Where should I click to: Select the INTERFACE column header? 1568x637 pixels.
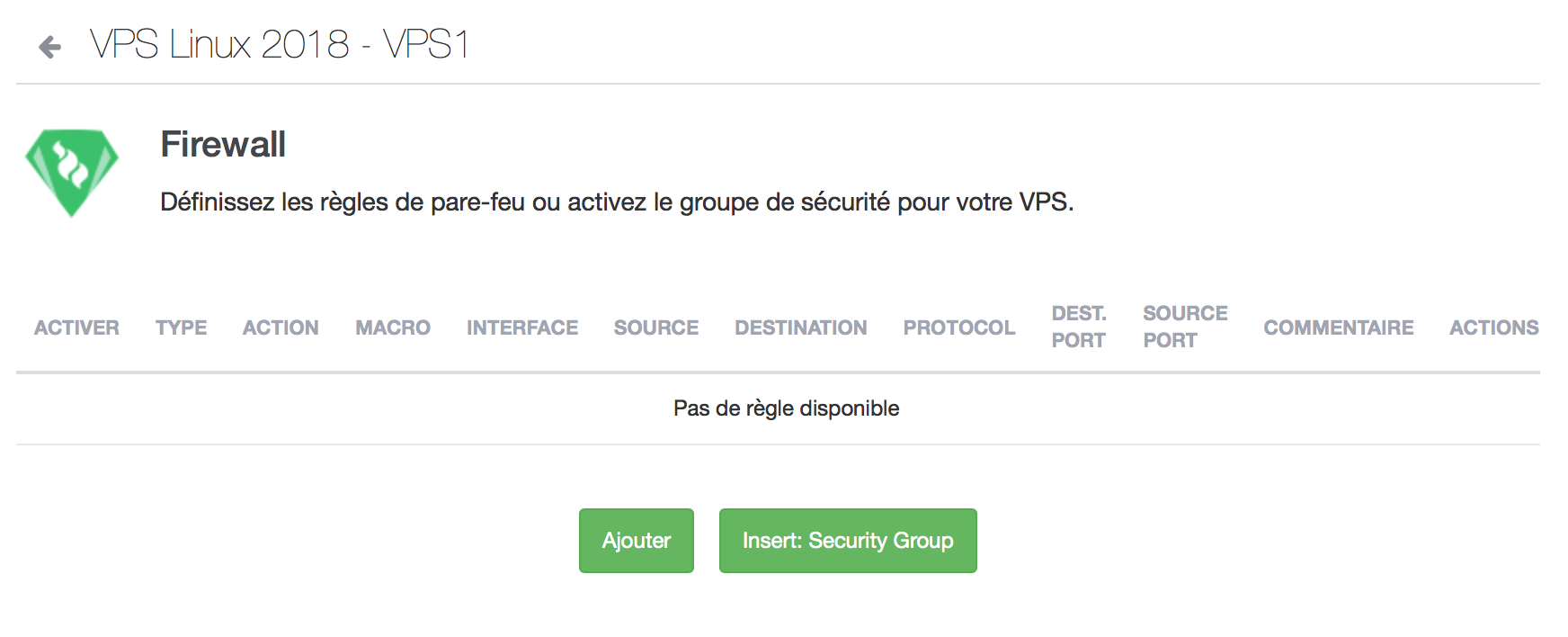tap(522, 327)
